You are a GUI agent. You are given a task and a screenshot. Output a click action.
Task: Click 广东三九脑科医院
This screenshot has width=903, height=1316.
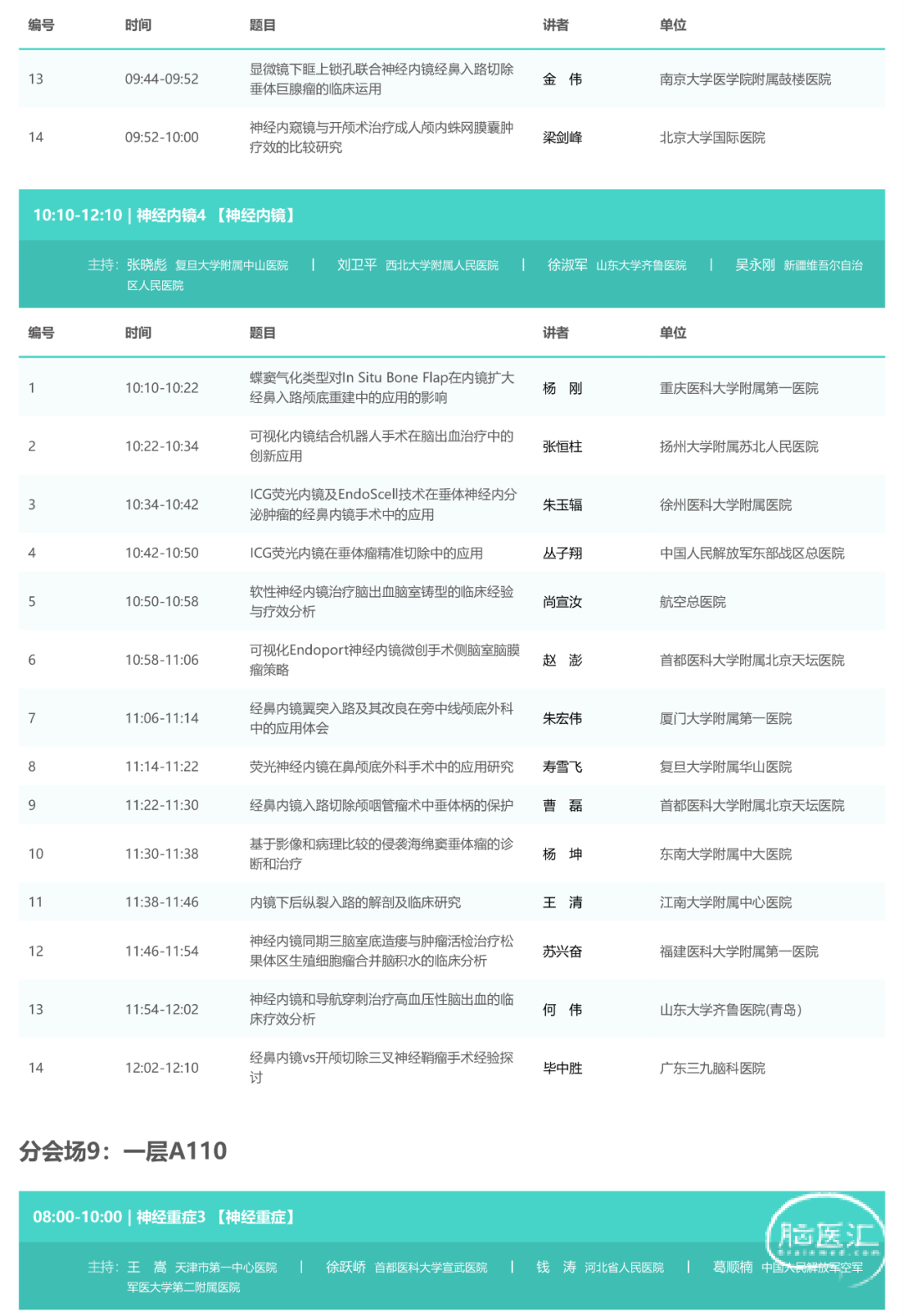click(x=712, y=1069)
